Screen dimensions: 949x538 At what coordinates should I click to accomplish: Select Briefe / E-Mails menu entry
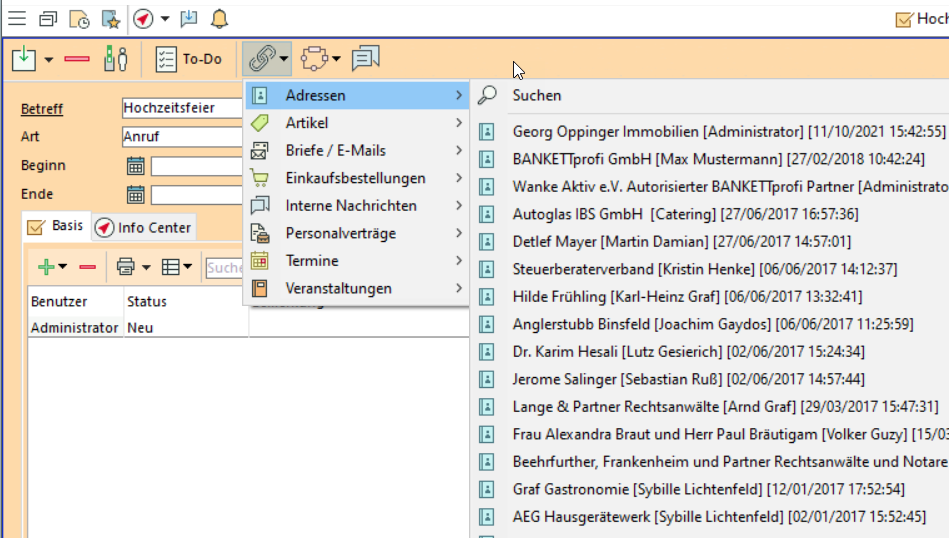[x=335, y=150]
